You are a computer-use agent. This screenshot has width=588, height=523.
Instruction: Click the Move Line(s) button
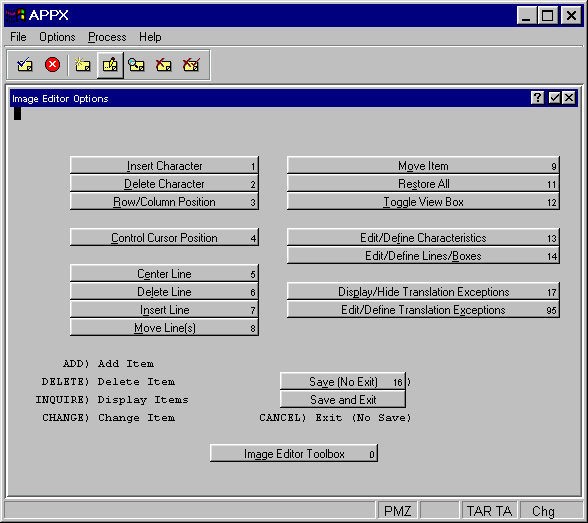[x=164, y=327]
